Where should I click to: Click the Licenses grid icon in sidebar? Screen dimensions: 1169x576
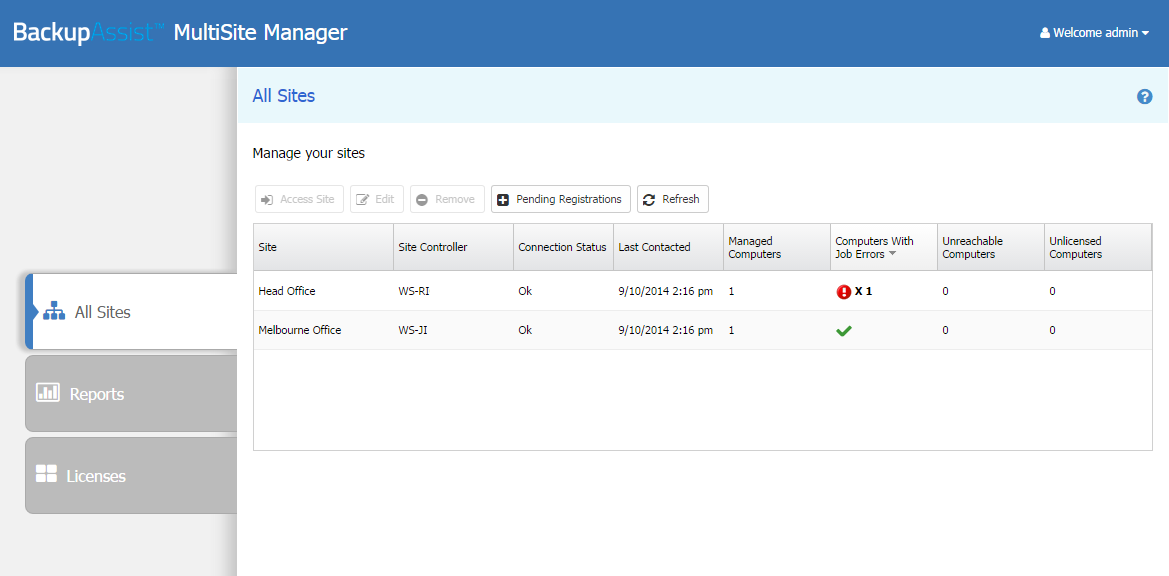coord(46,474)
